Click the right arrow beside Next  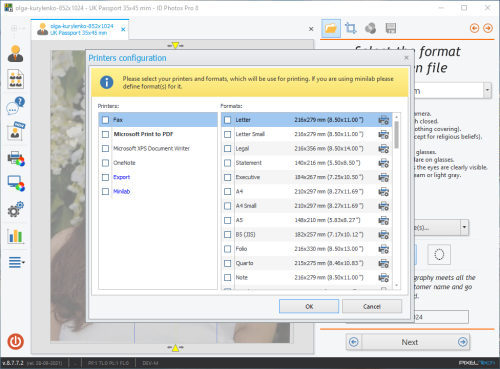point(463,342)
